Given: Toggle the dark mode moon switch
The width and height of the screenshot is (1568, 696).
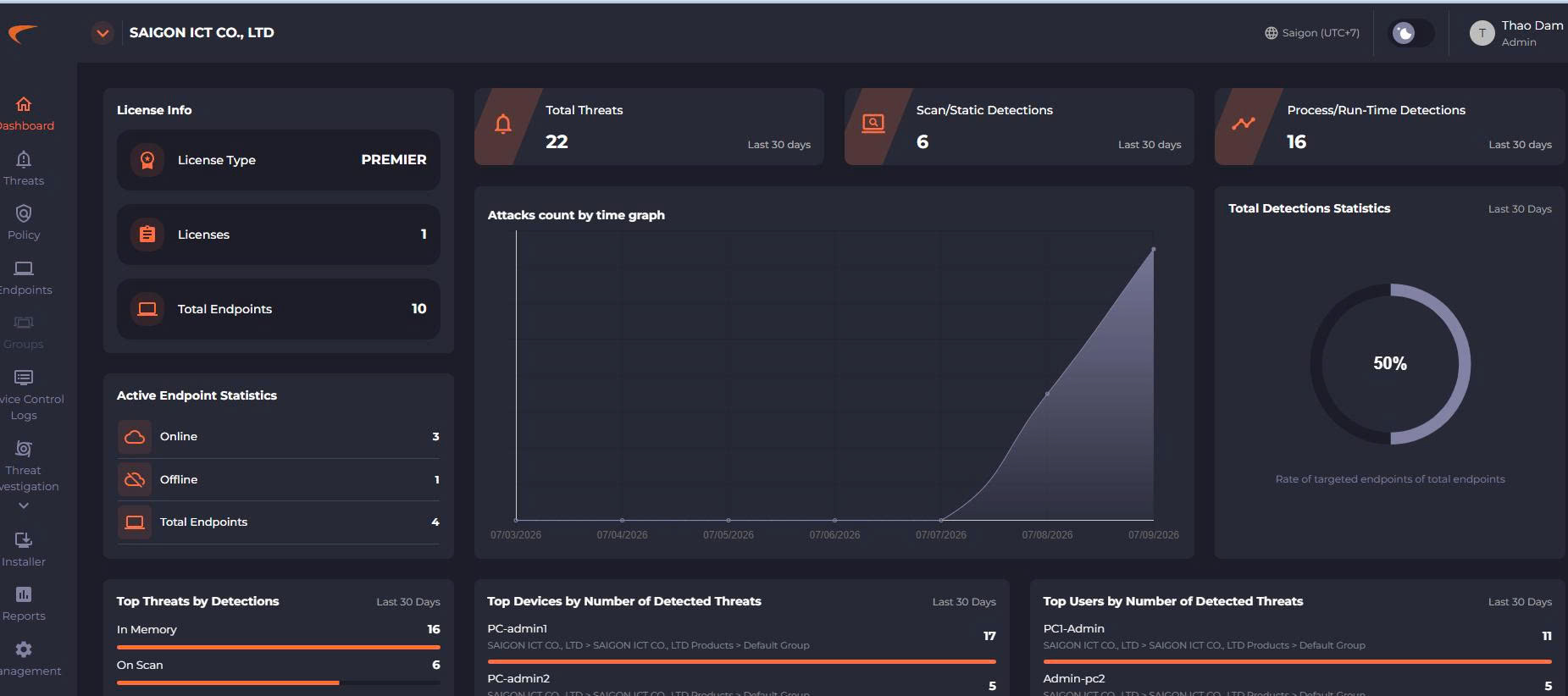Looking at the screenshot, I should tap(1412, 33).
